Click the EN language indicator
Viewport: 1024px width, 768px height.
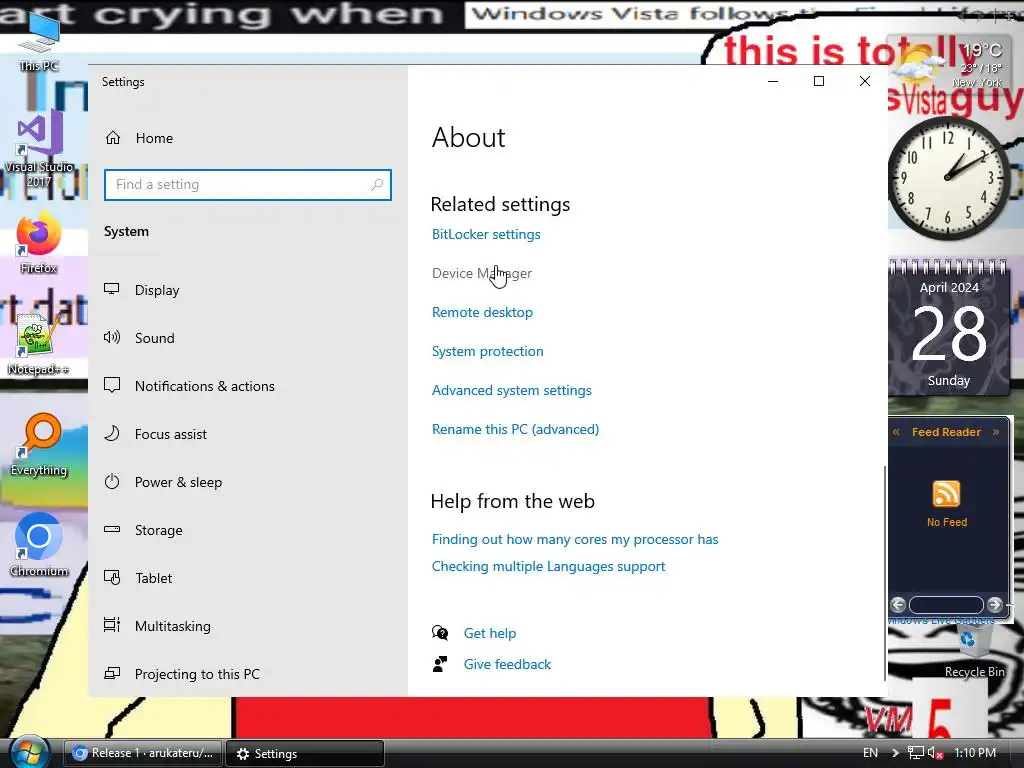[x=871, y=753]
